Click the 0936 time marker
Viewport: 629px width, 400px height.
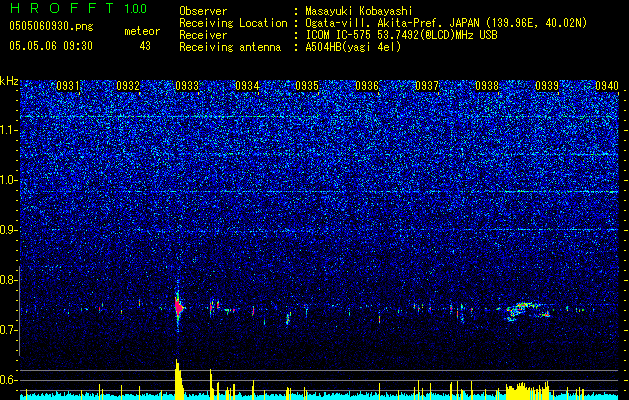pyautogui.click(x=367, y=86)
